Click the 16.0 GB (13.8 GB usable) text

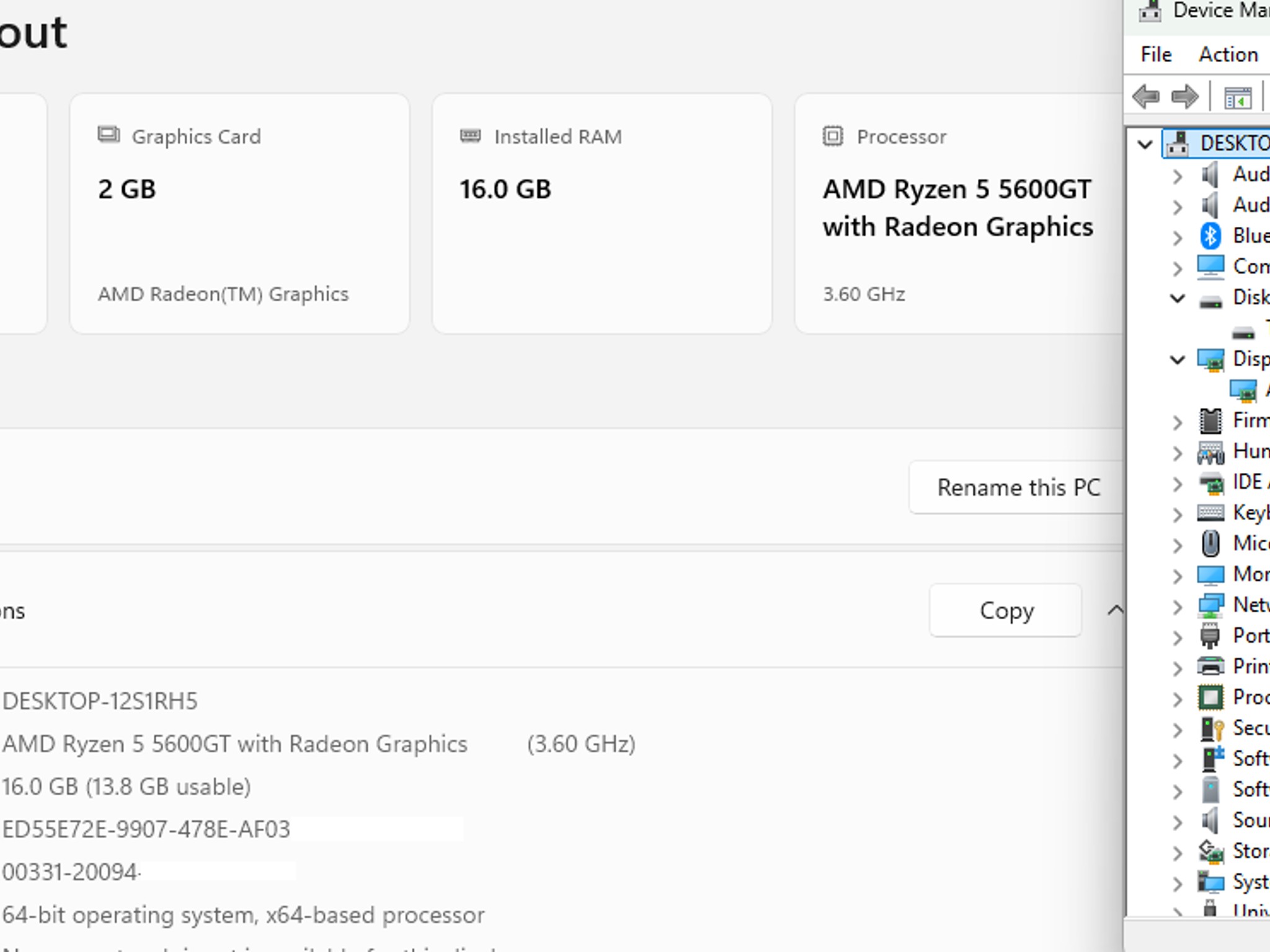point(127,787)
